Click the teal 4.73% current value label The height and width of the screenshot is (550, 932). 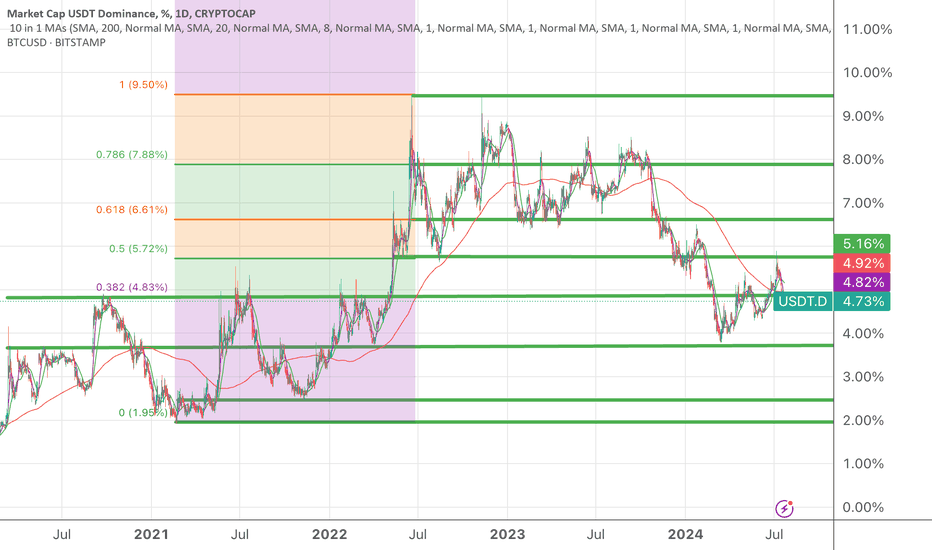coord(862,301)
